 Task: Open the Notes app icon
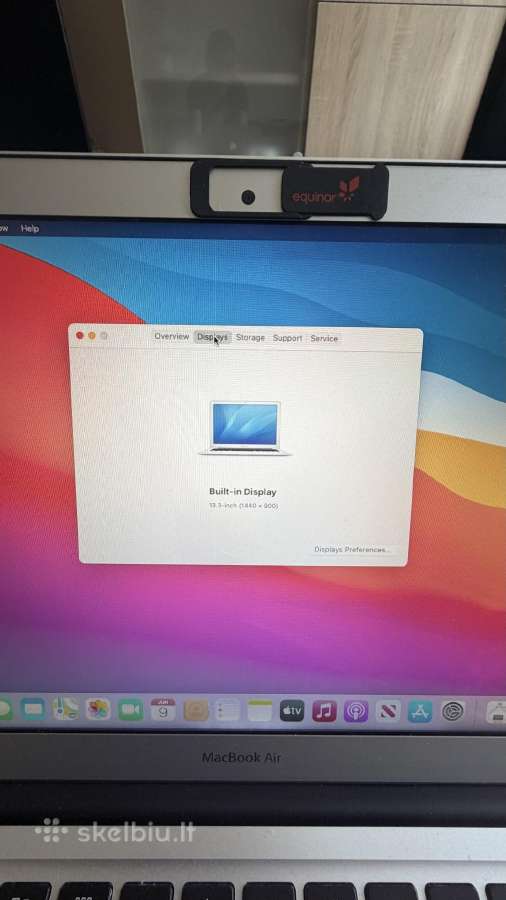pos(260,711)
